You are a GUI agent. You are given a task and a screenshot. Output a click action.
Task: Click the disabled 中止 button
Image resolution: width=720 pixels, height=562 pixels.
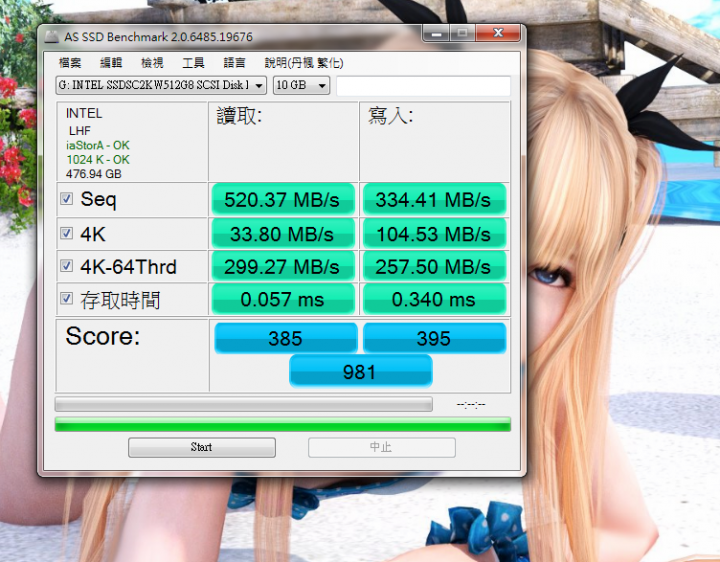point(382,447)
